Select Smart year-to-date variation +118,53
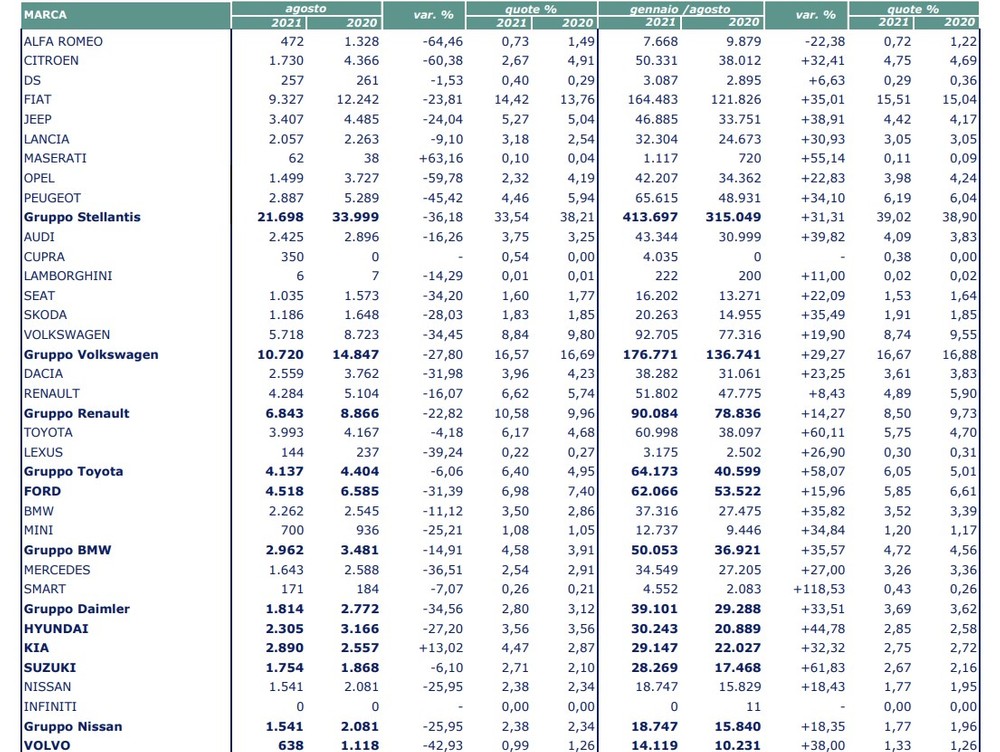This screenshot has height=752, width=1000. [x=820, y=589]
